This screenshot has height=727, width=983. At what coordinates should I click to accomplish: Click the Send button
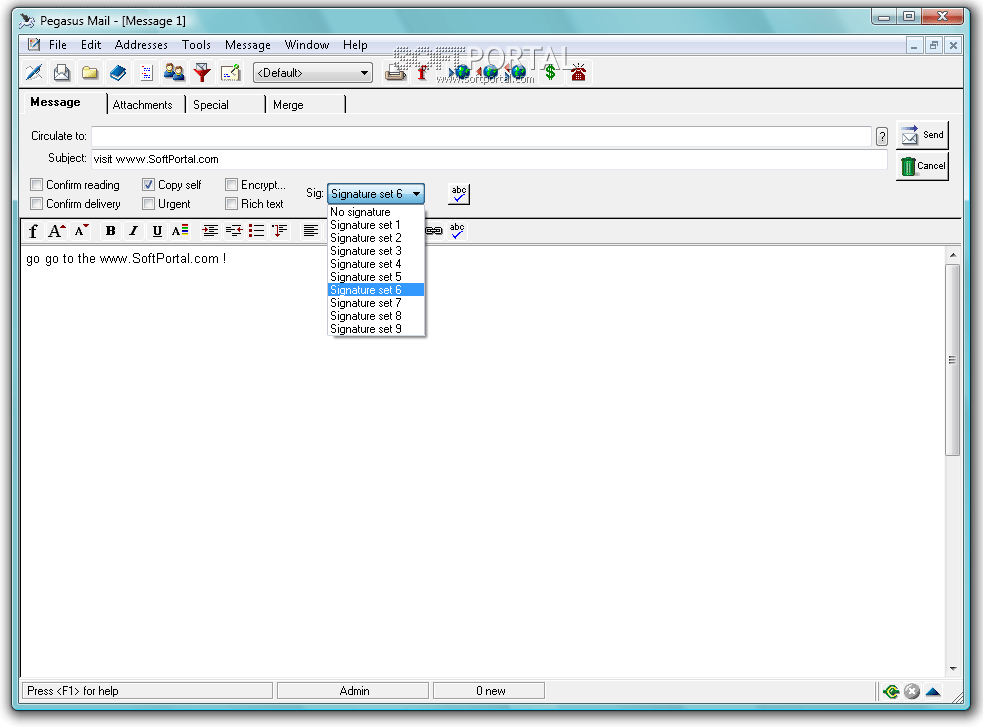[922, 135]
